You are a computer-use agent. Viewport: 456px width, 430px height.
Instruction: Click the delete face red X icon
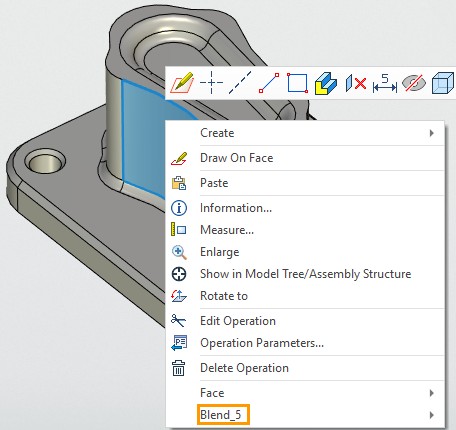(x=356, y=83)
